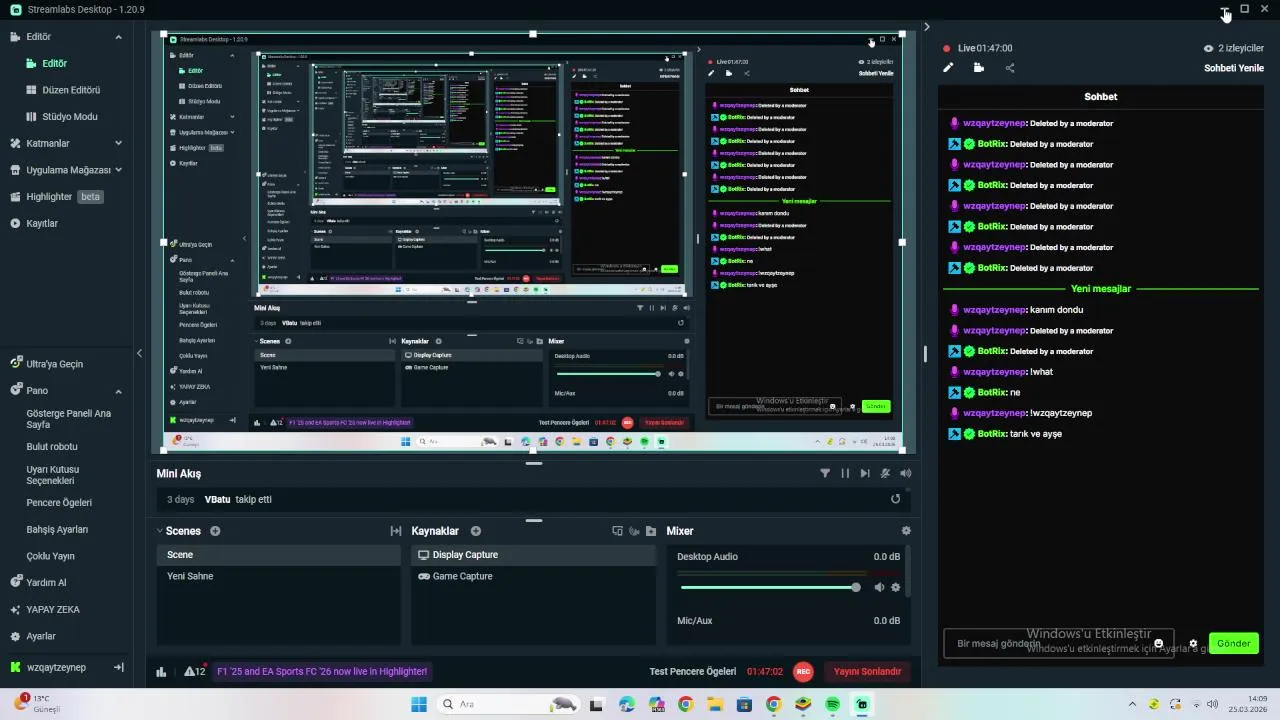The height and width of the screenshot is (720, 1280).
Task: Expand the Katmanlar sidebar section
Action: pyautogui.click(x=118, y=143)
